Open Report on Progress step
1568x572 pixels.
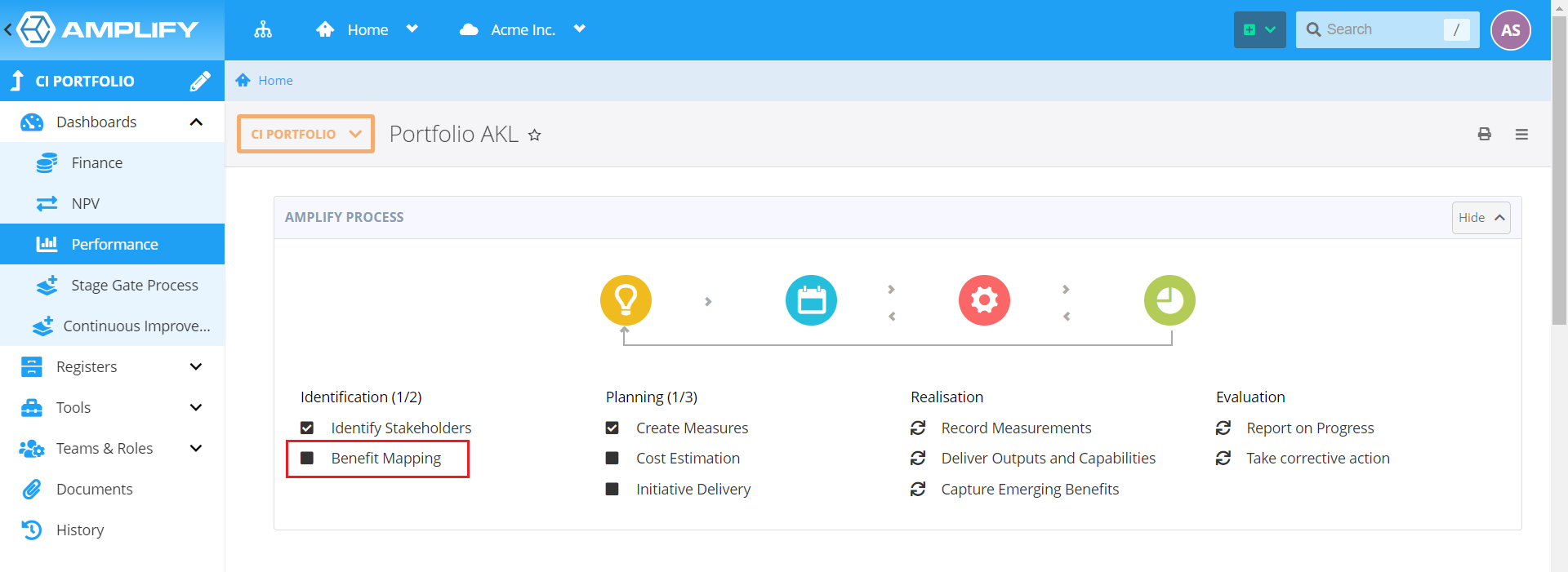pos(1310,428)
